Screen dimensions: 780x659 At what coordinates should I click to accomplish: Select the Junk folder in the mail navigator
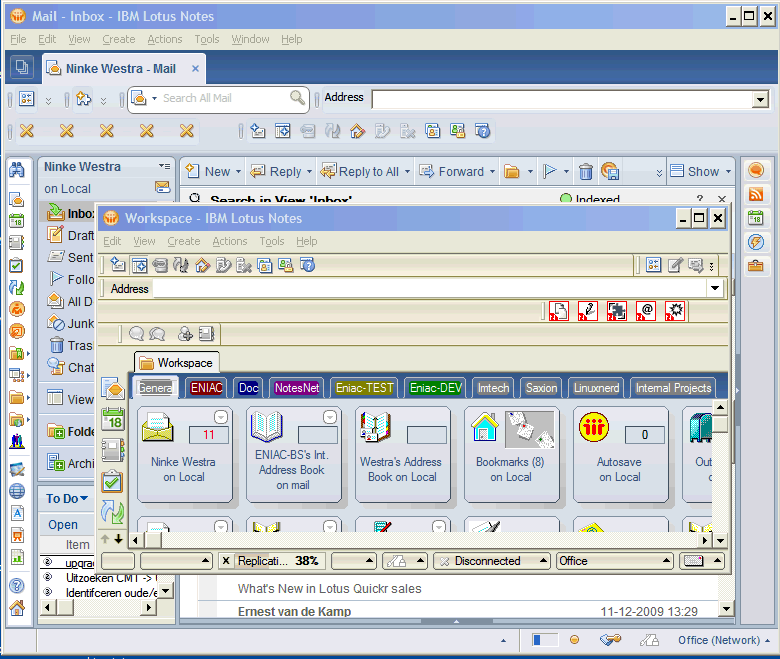click(x=71, y=323)
